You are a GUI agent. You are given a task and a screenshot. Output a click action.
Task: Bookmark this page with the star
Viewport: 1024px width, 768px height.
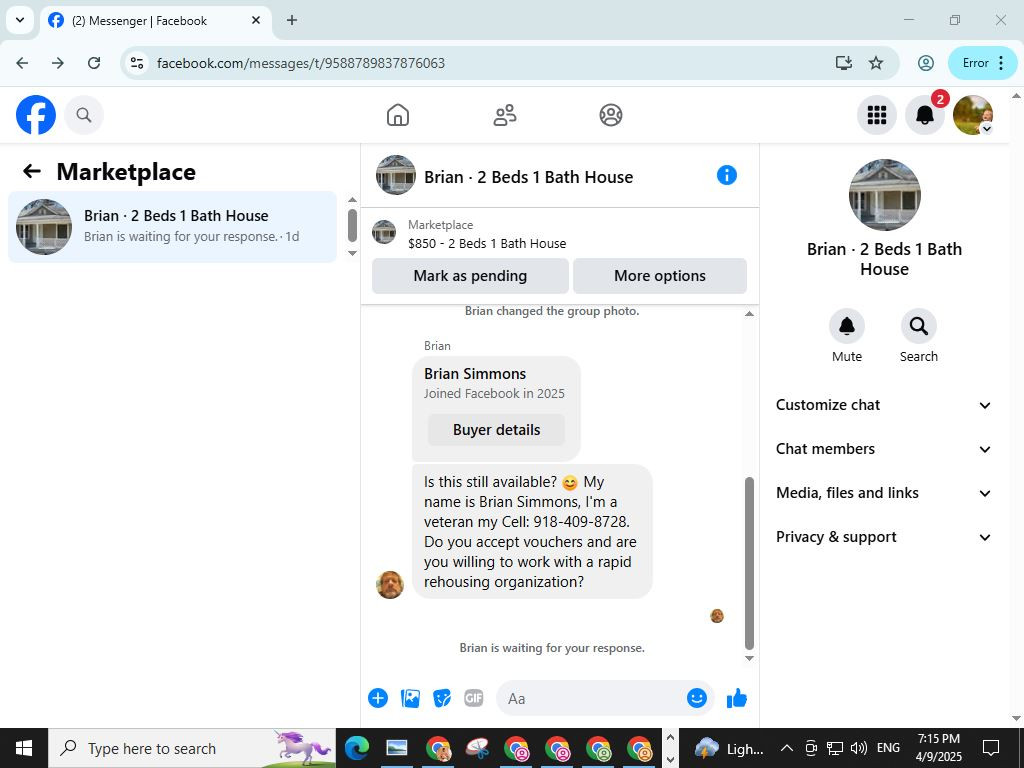pos(876,63)
